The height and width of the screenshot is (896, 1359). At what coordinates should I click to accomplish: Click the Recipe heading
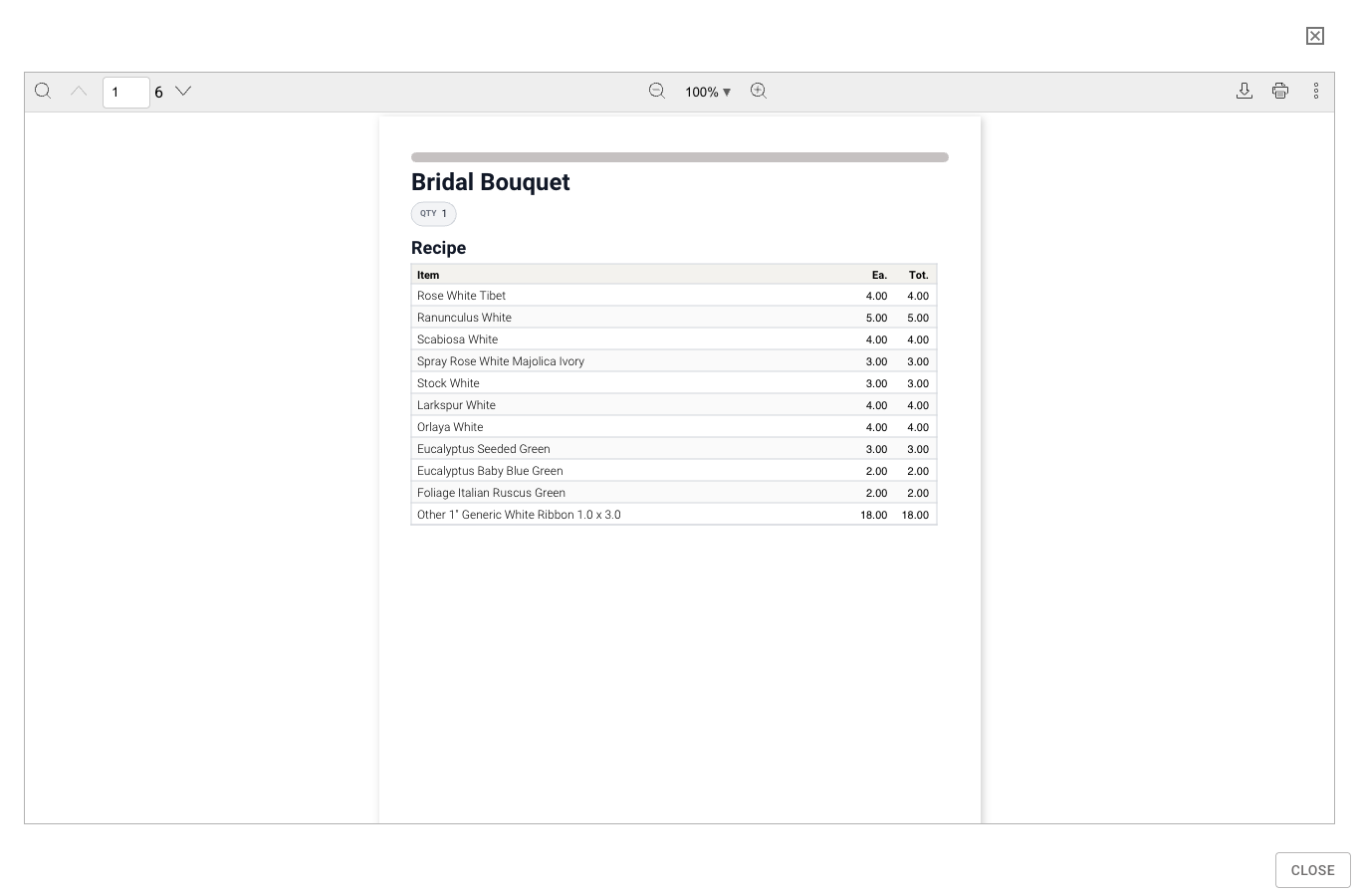pos(439,248)
